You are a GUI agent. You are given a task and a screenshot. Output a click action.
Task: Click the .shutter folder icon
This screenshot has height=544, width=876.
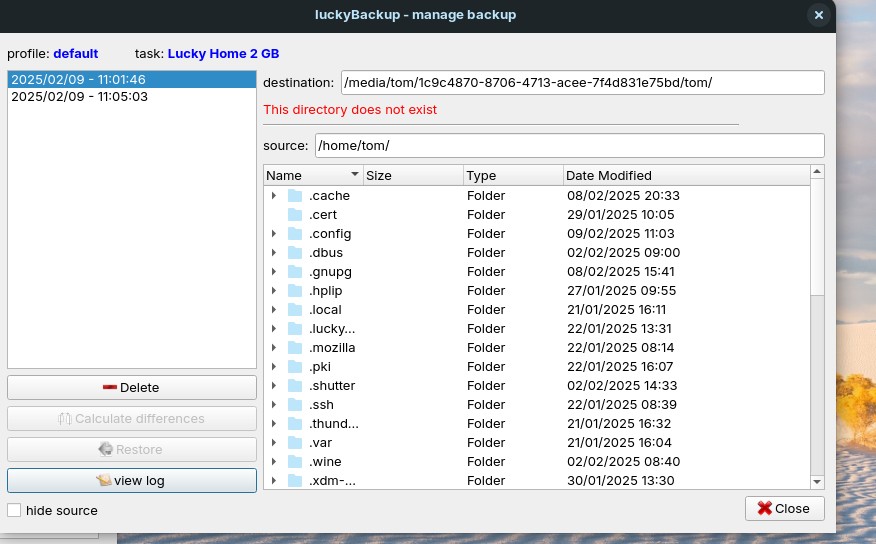[x=295, y=385]
